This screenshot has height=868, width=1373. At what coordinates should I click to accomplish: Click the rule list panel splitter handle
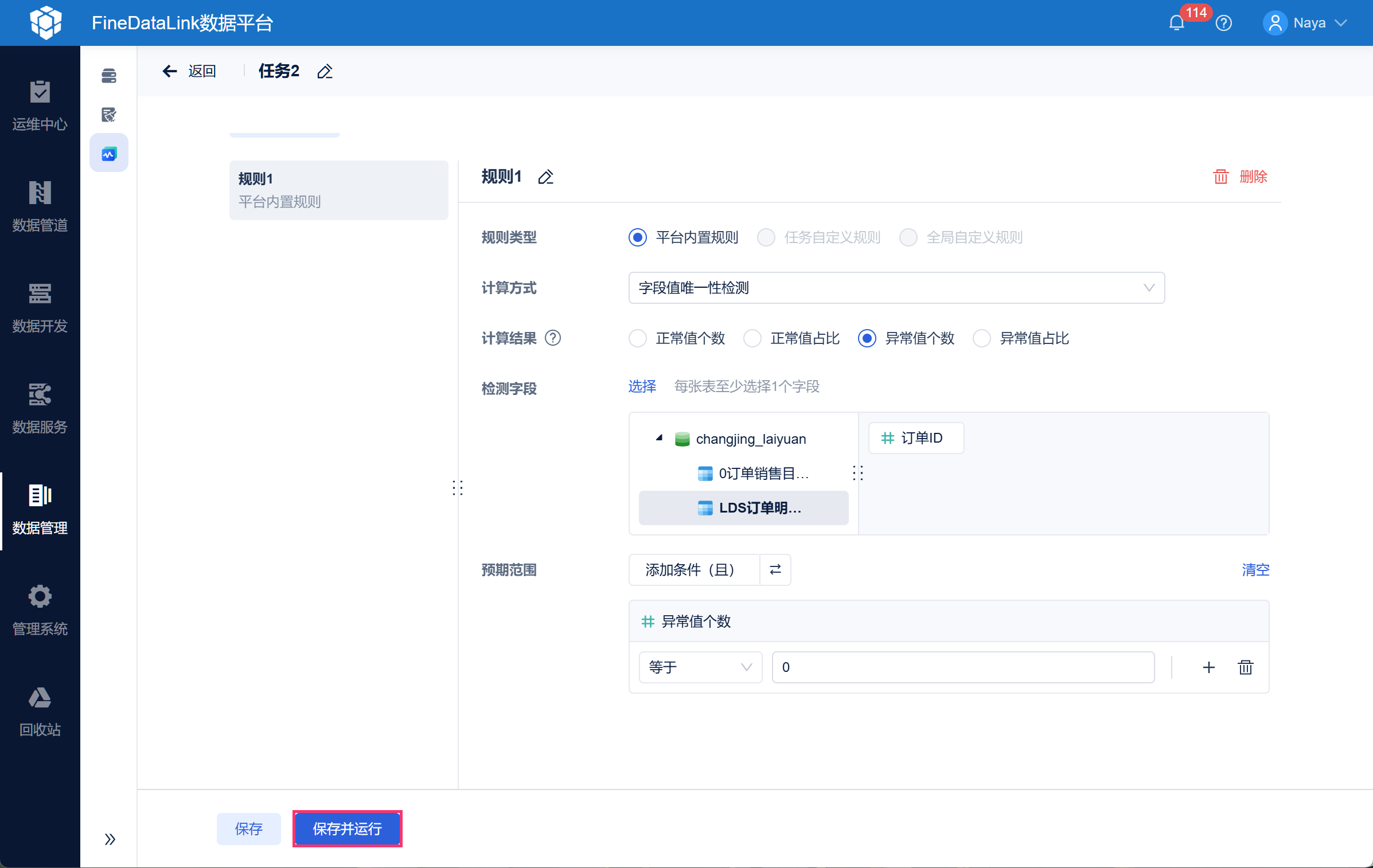pyautogui.click(x=457, y=488)
